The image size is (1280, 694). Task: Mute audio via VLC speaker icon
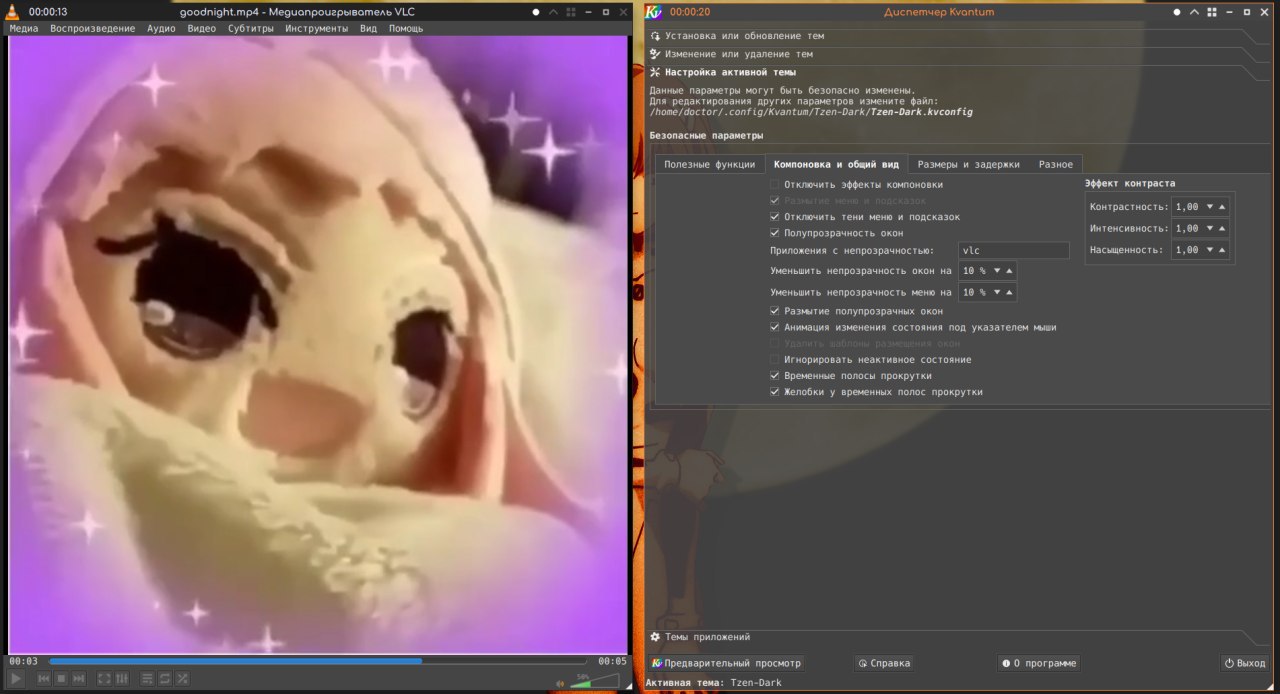coord(560,684)
